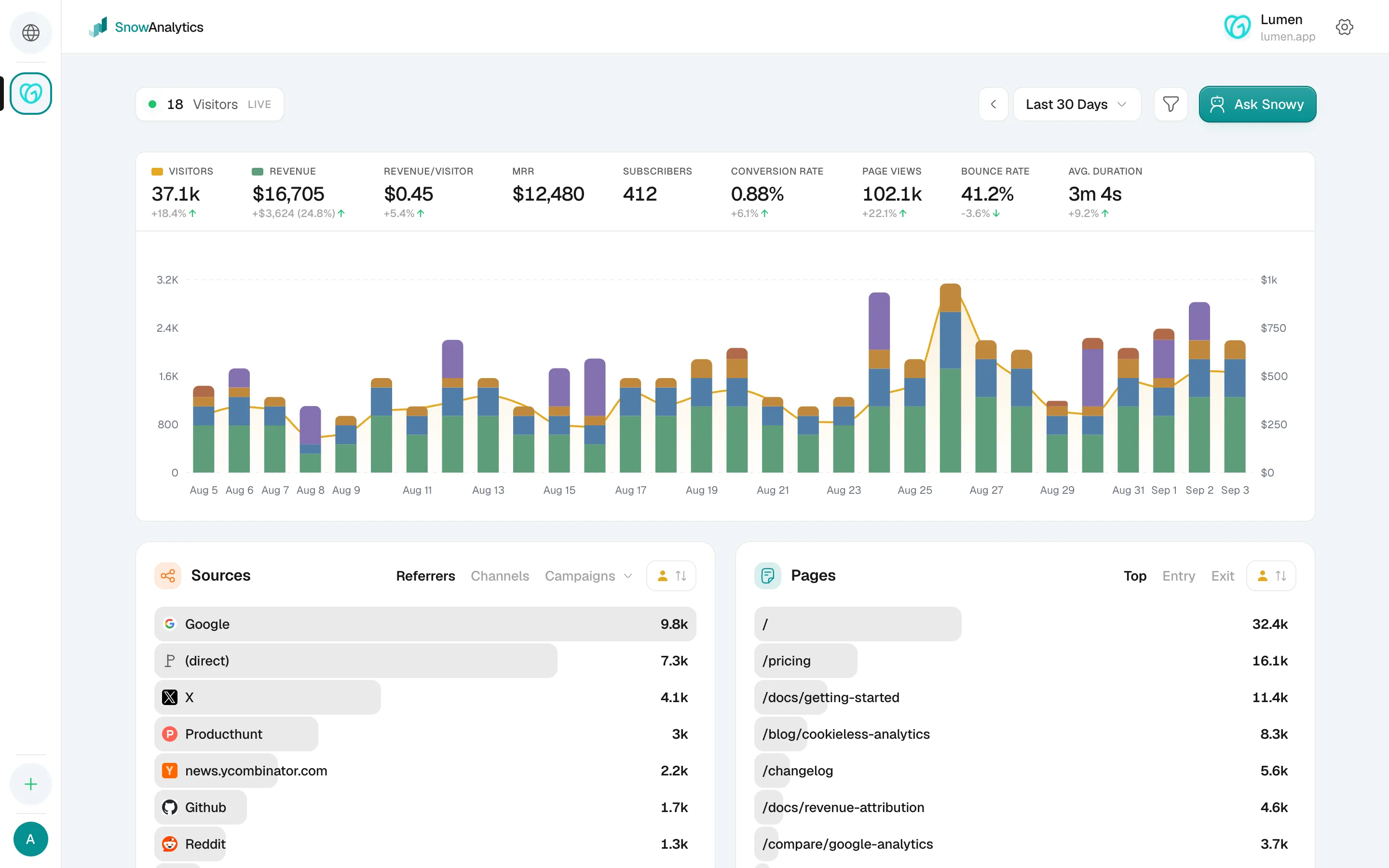Select the Top pages tab
This screenshot has height=868, width=1389.
pyautogui.click(x=1135, y=576)
